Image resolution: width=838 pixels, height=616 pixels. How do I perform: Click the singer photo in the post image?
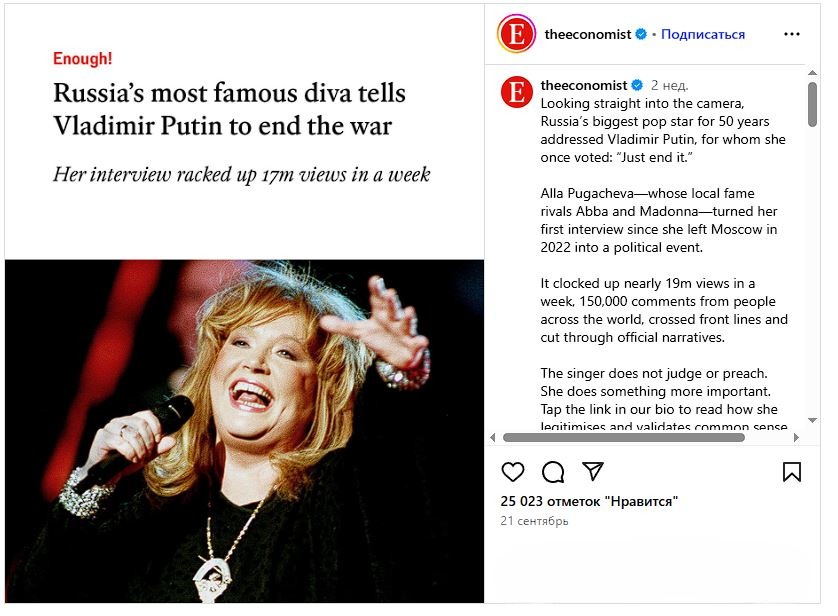coord(244,430)
